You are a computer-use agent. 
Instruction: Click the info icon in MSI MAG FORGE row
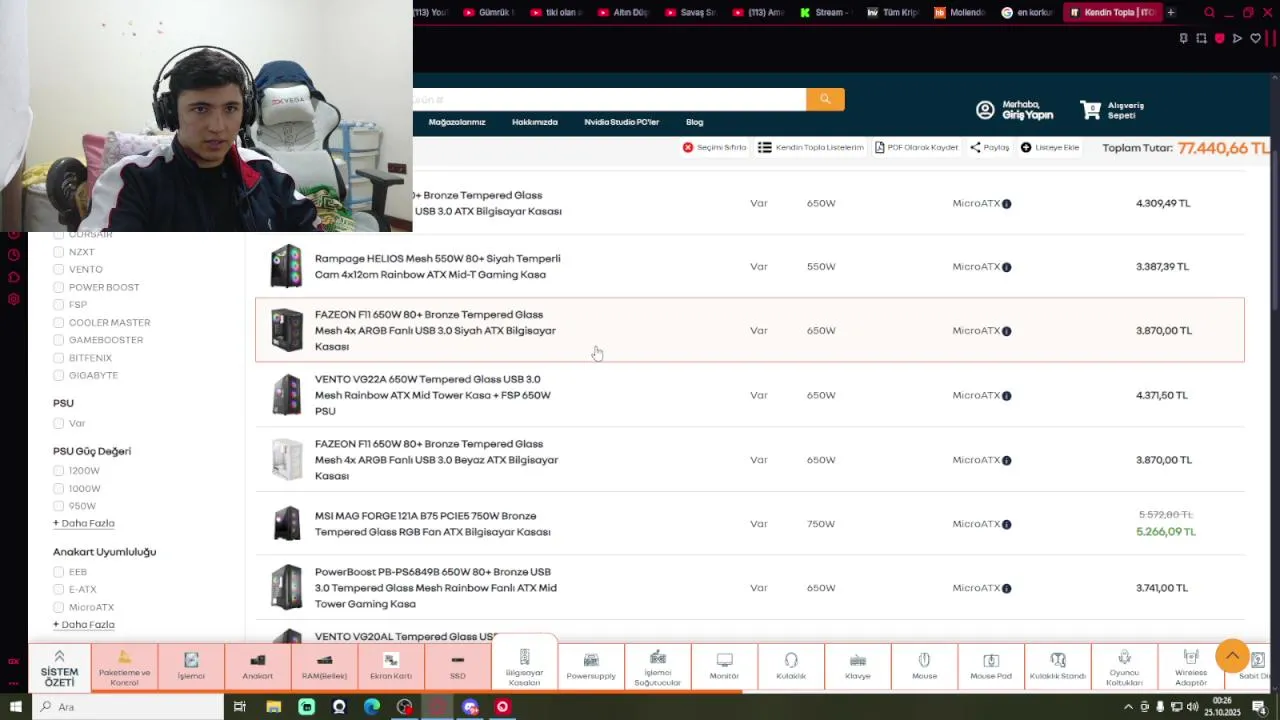[x=1006, y=524]
